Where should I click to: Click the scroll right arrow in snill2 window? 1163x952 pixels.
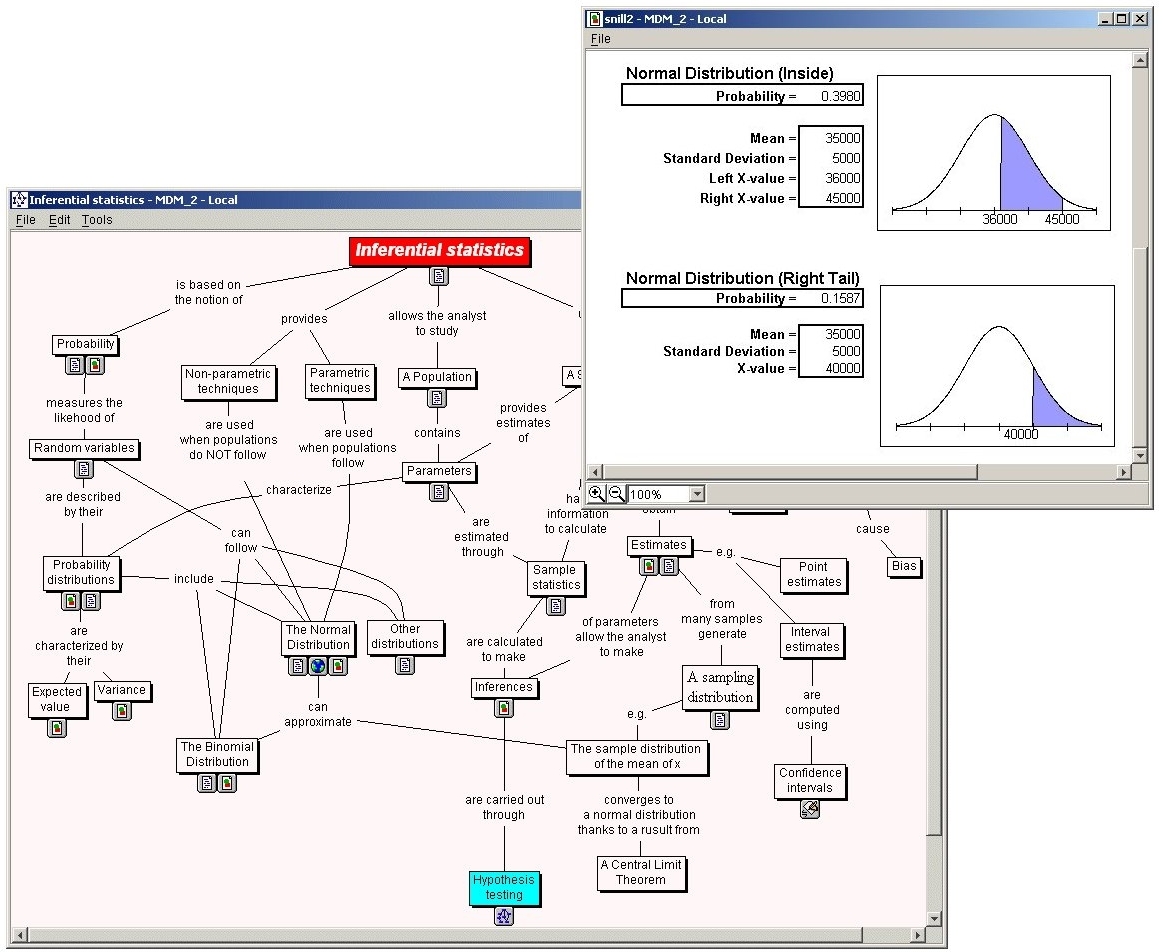click(x=1124, y=472)
